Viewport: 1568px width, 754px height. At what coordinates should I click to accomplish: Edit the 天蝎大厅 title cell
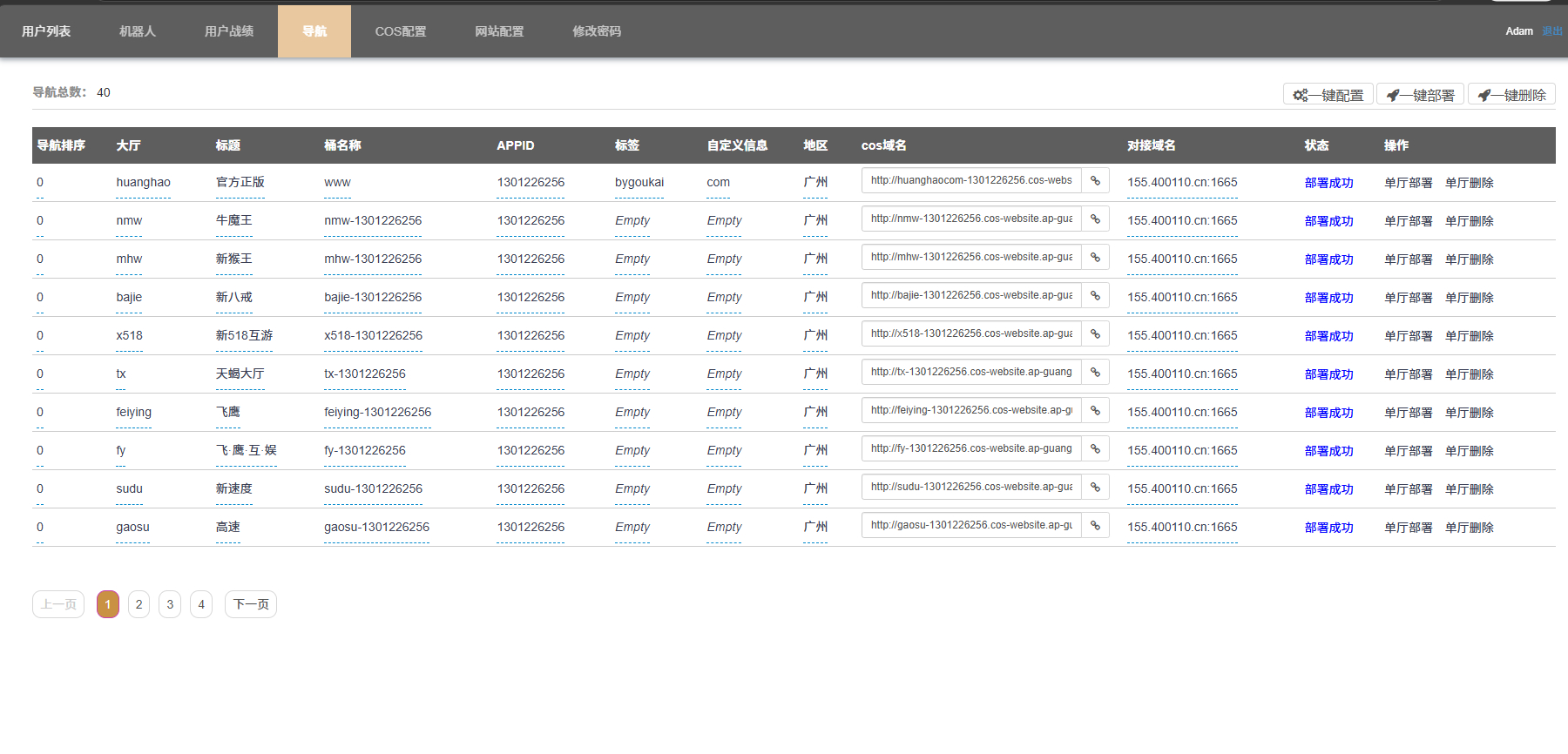coord(240,374)
